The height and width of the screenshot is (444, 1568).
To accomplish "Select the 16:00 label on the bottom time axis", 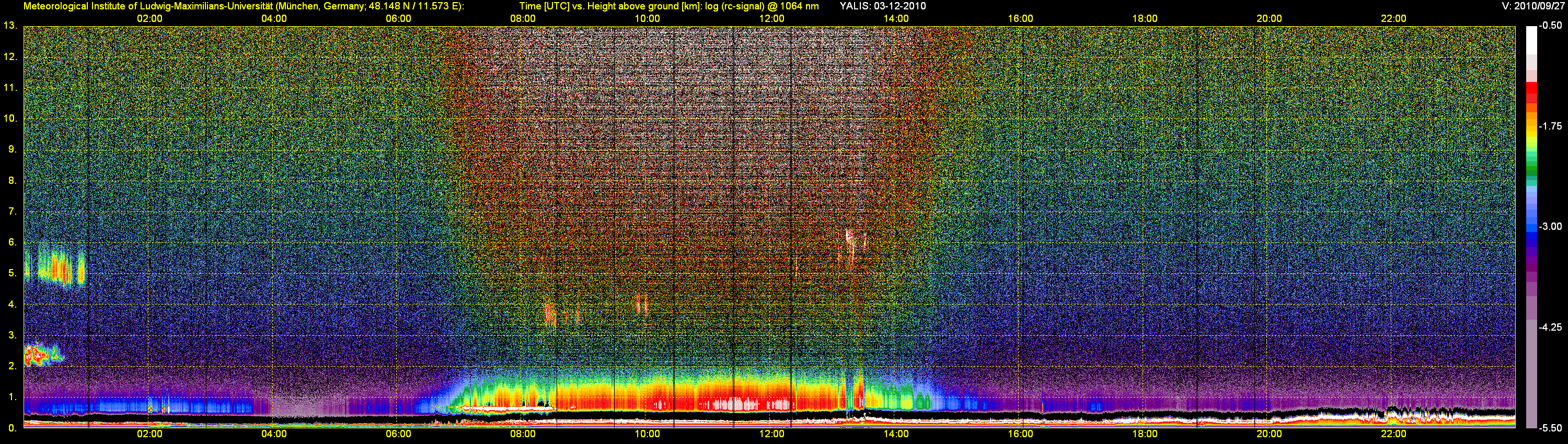I will [1020, 434].
